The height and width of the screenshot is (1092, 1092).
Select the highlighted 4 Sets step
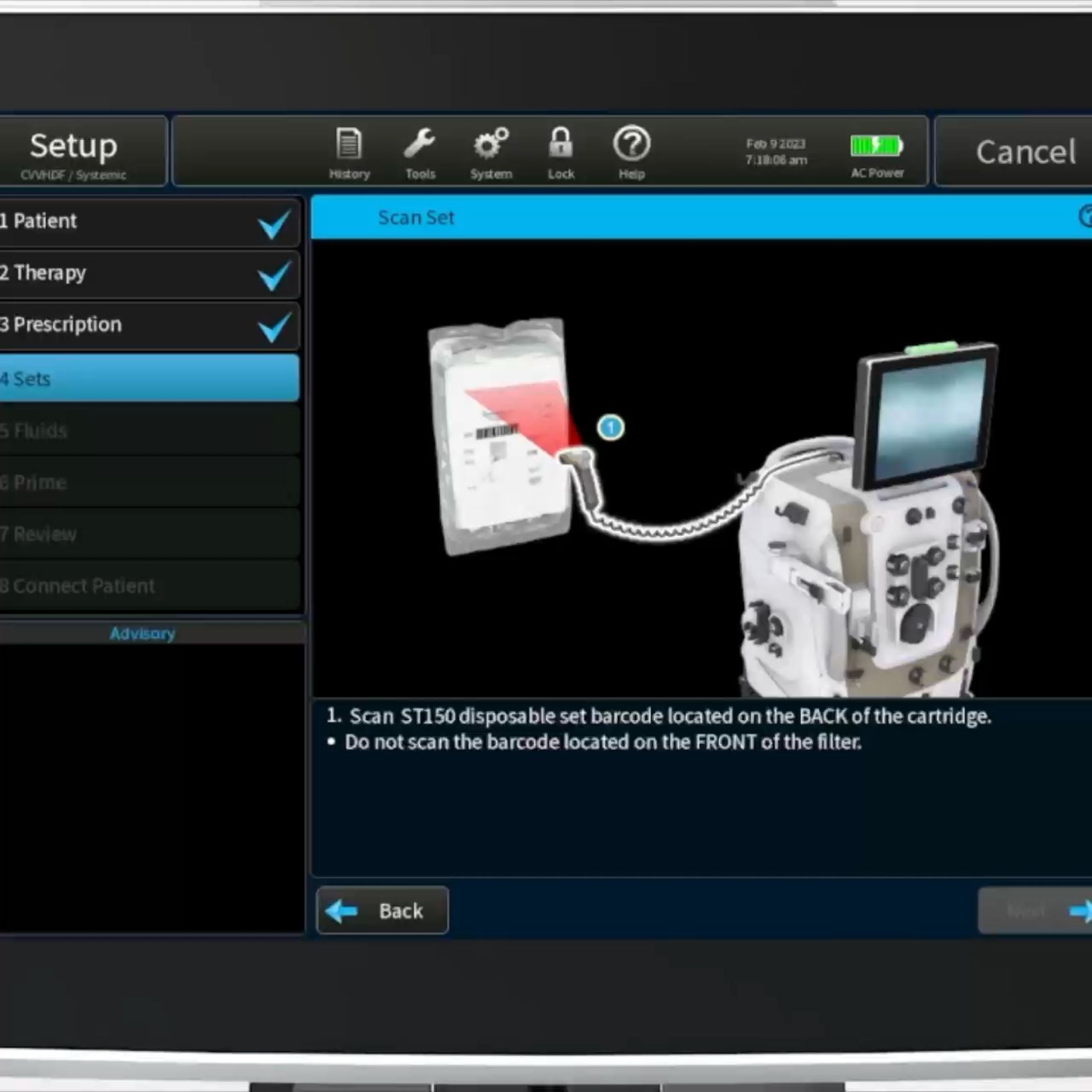[147, 379]
